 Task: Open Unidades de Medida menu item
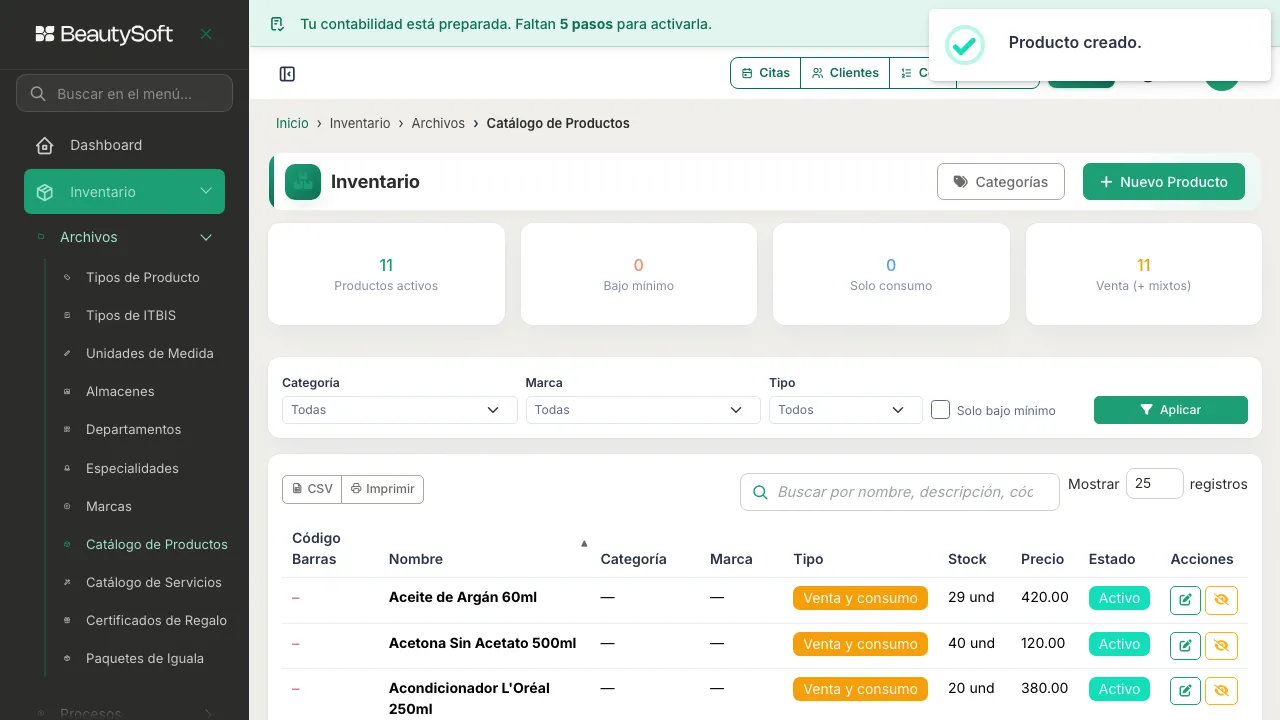coord(150,353)
